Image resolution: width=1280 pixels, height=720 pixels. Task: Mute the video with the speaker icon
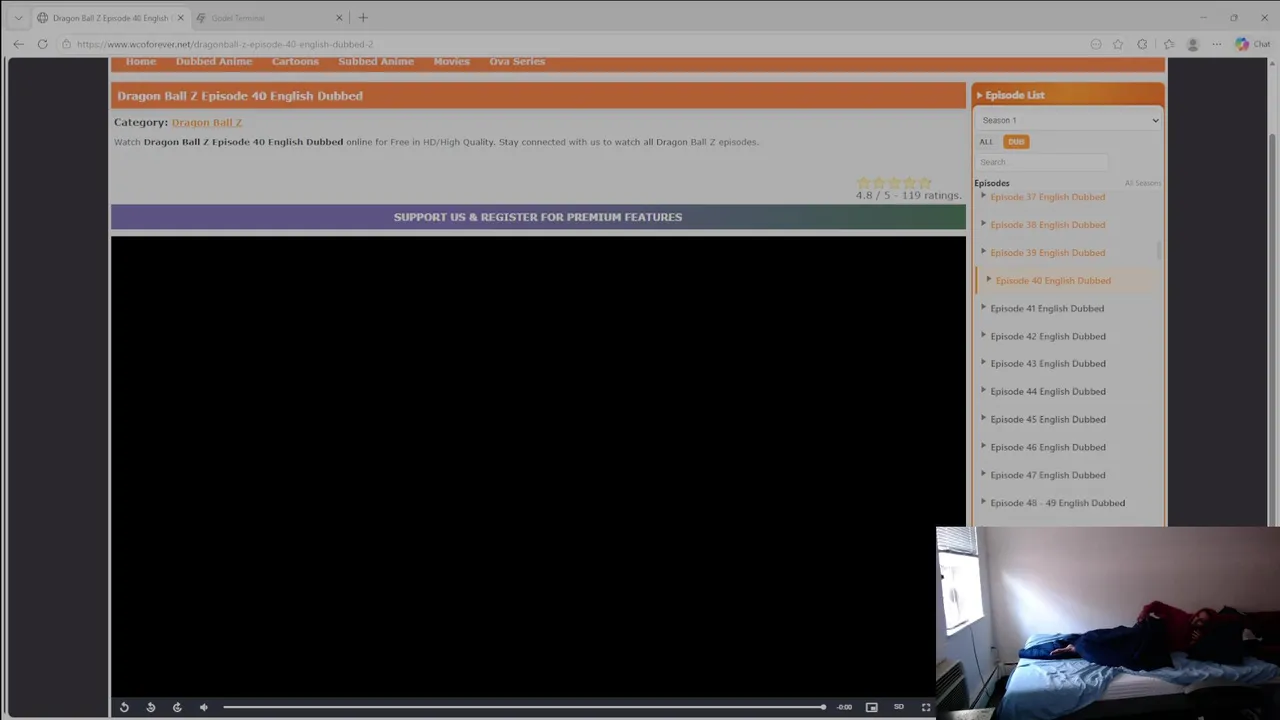click(x=204, y=707)
